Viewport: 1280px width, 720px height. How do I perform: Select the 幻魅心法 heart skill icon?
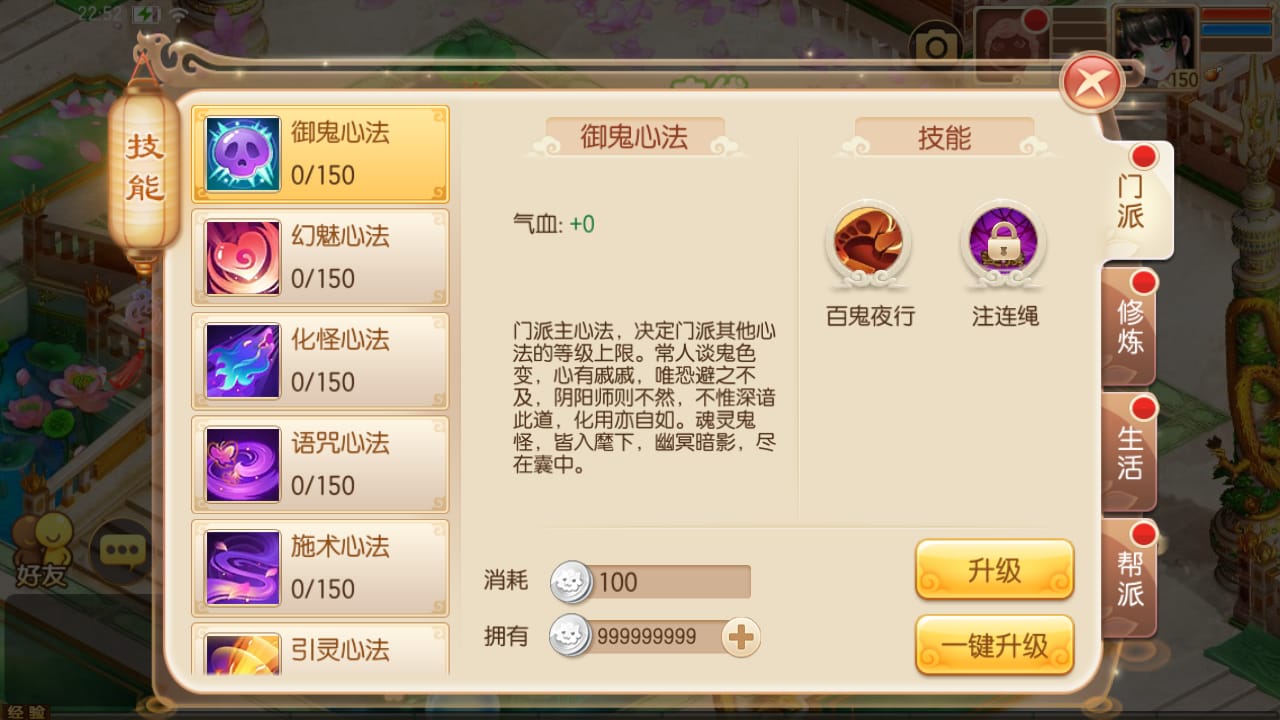pyautogui.click(x=243, y=258)
